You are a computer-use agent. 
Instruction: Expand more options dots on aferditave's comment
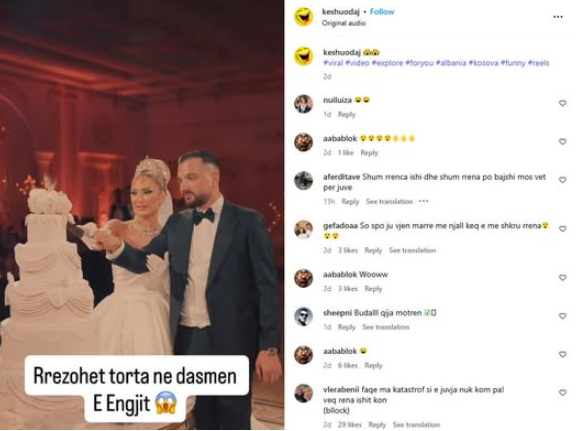point(423,201)
